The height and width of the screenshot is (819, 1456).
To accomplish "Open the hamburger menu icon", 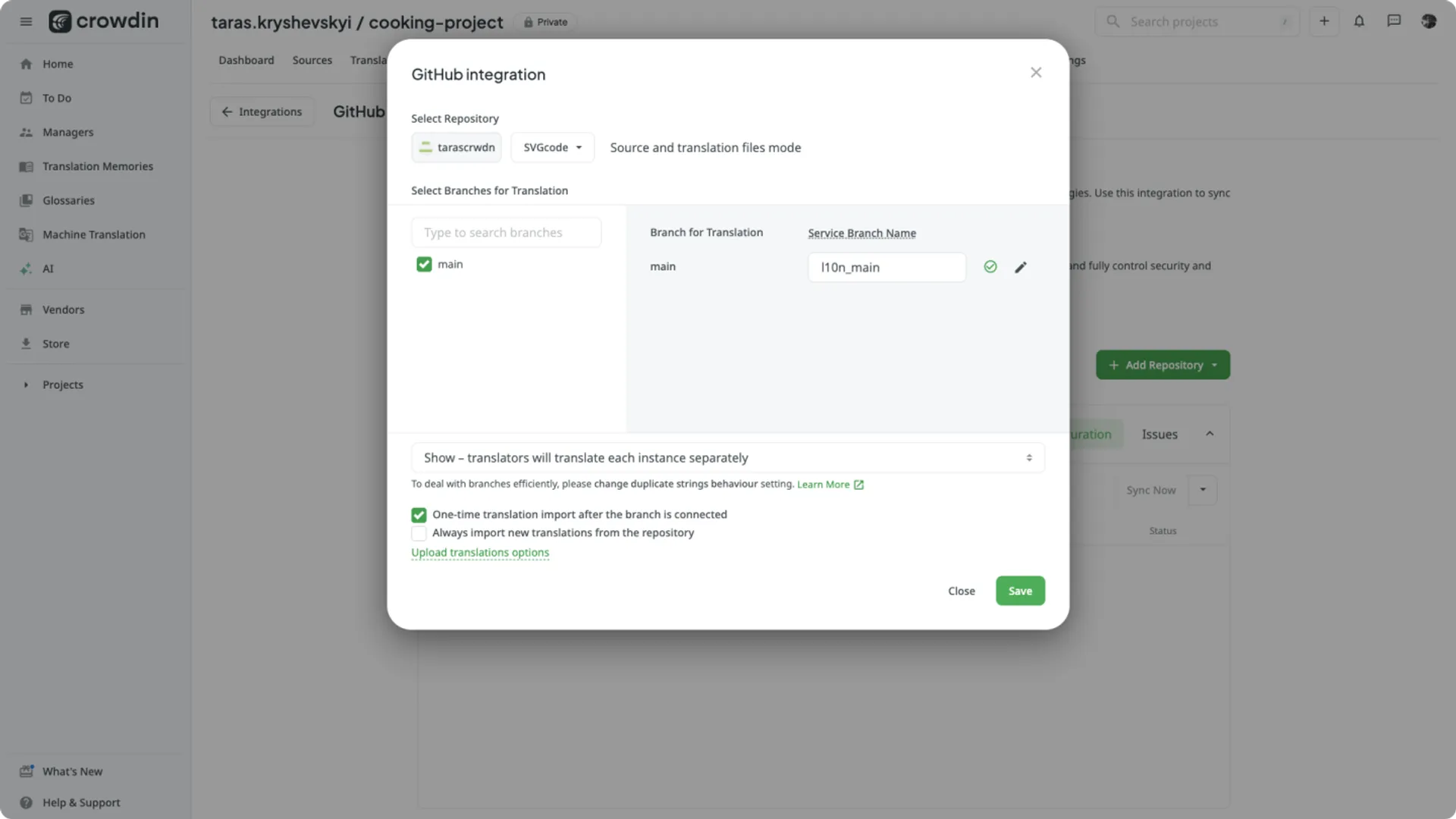I will point(26,21).
